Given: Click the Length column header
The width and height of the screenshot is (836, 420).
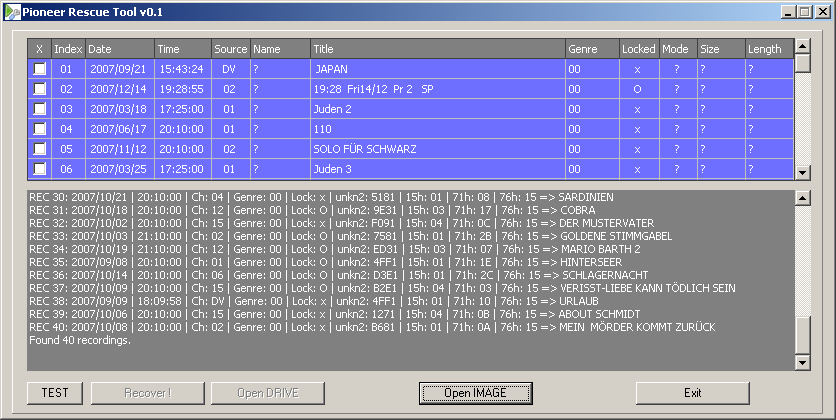Looking at the screenshot, I should click(769, 49).
